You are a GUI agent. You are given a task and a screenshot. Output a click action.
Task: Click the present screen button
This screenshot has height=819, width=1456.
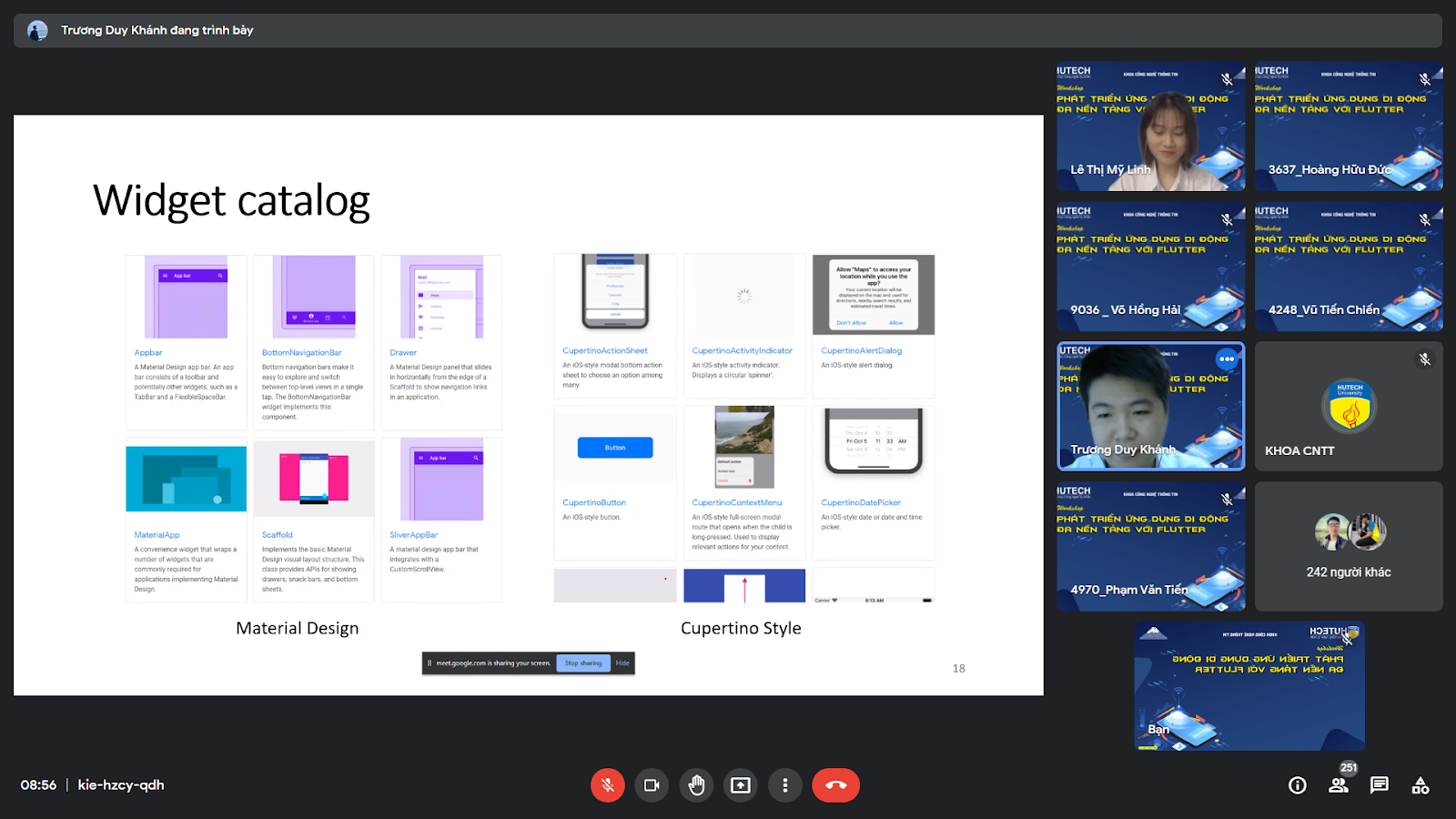tap(741, 785)
